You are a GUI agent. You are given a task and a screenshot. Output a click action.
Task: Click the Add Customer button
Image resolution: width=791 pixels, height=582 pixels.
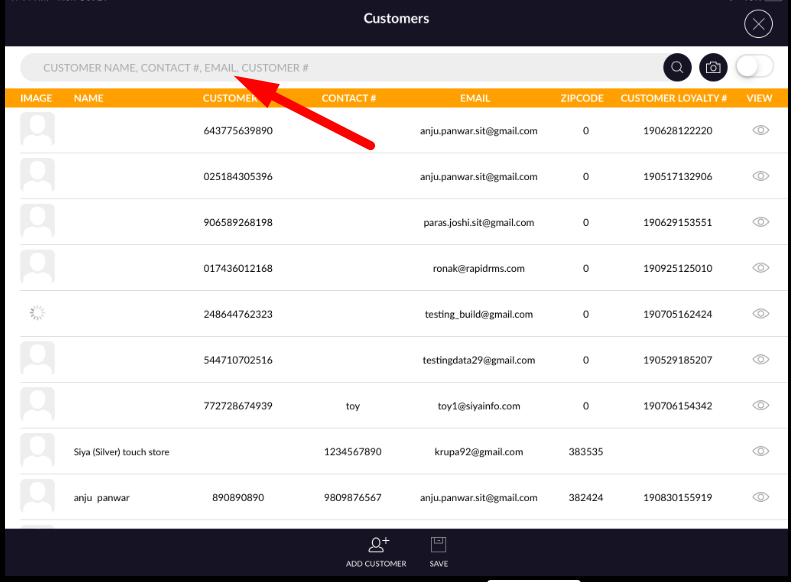pyautogui.click(x=376, y=551)
